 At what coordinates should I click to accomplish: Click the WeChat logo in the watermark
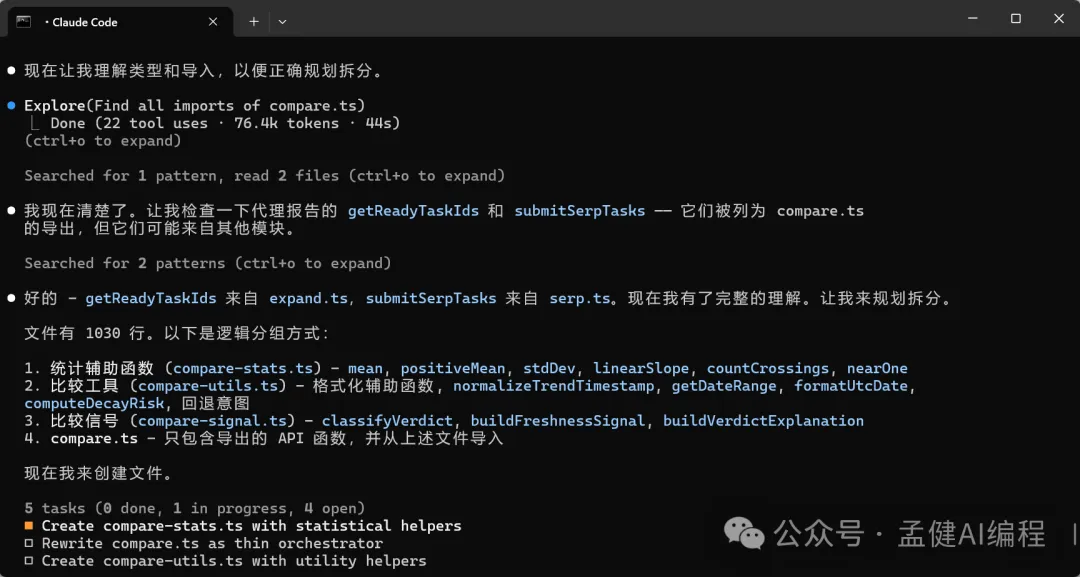click(x=745, y=533)
